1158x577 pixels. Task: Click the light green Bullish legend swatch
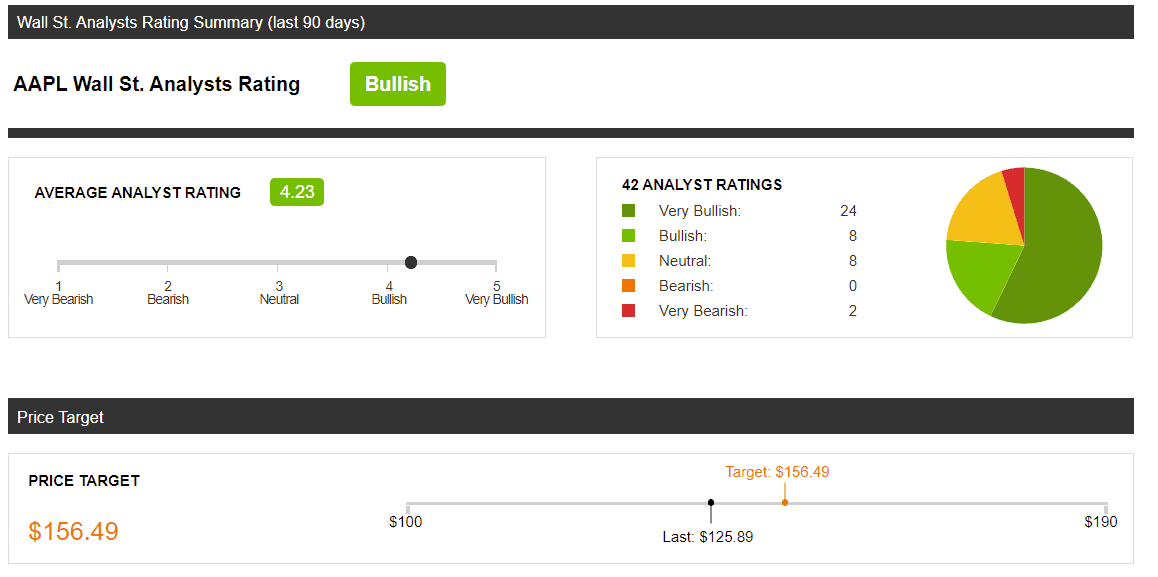tap(628, 236)
